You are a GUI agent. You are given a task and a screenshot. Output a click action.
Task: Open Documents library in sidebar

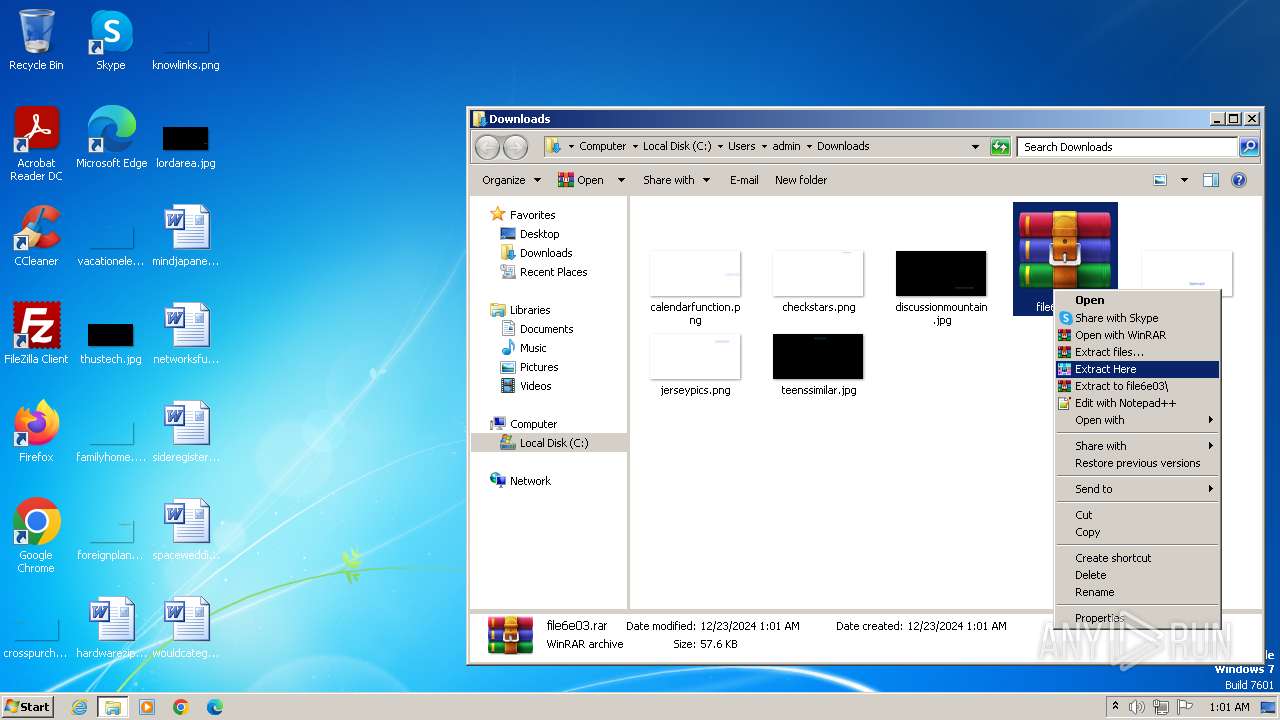click(546, 329)
